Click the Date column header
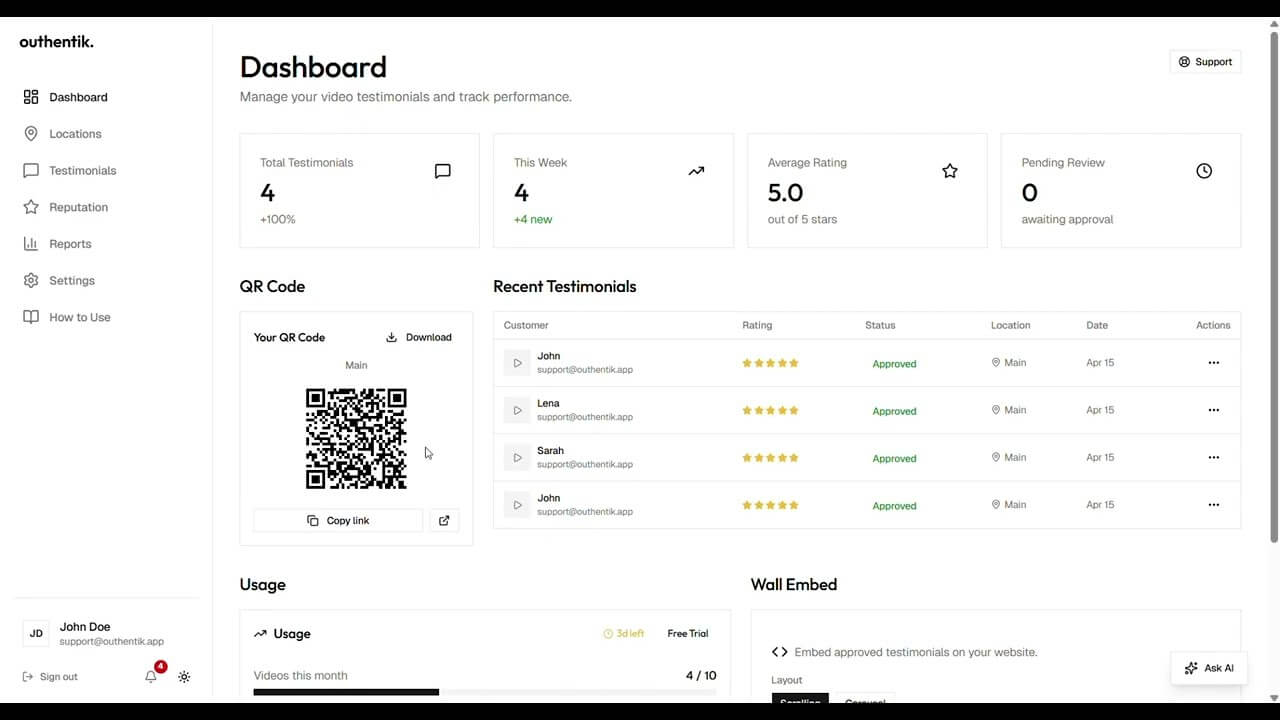 [1097, 325]
